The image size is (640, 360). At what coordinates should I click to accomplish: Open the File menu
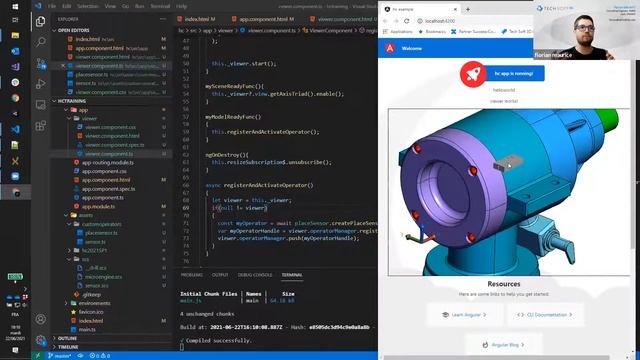coord(52,6)
